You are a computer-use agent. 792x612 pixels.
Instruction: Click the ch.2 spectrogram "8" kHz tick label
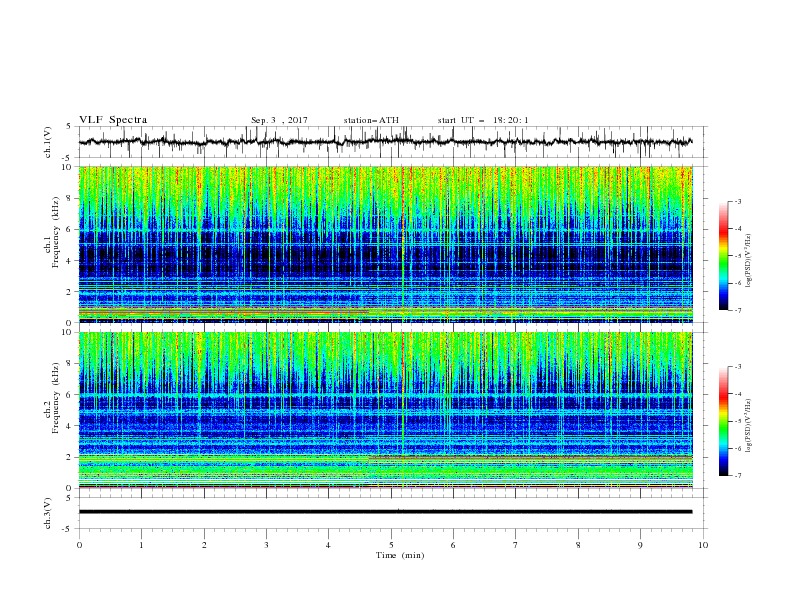click(70, 364)
